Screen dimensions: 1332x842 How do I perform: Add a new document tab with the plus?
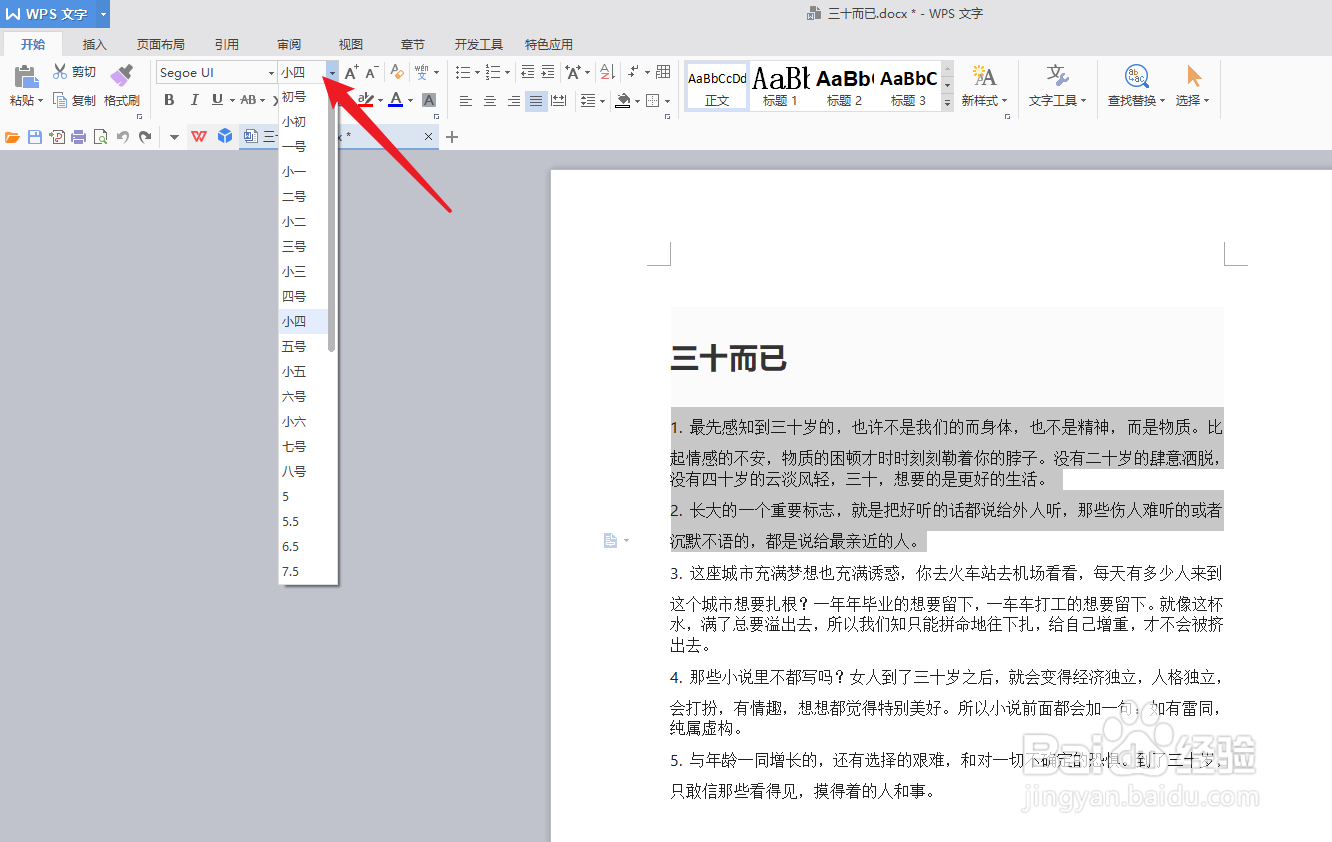[451, 136]
